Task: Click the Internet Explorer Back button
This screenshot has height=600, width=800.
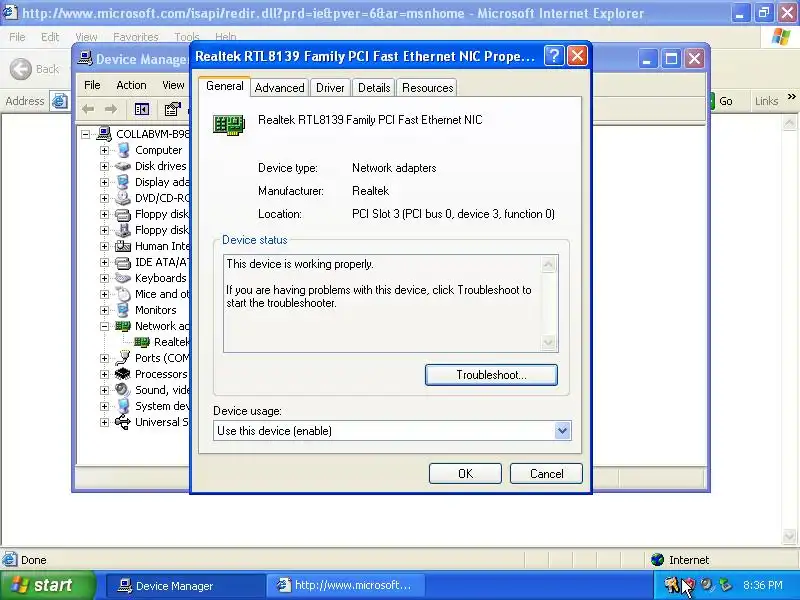Action: [x=35, y=69]
